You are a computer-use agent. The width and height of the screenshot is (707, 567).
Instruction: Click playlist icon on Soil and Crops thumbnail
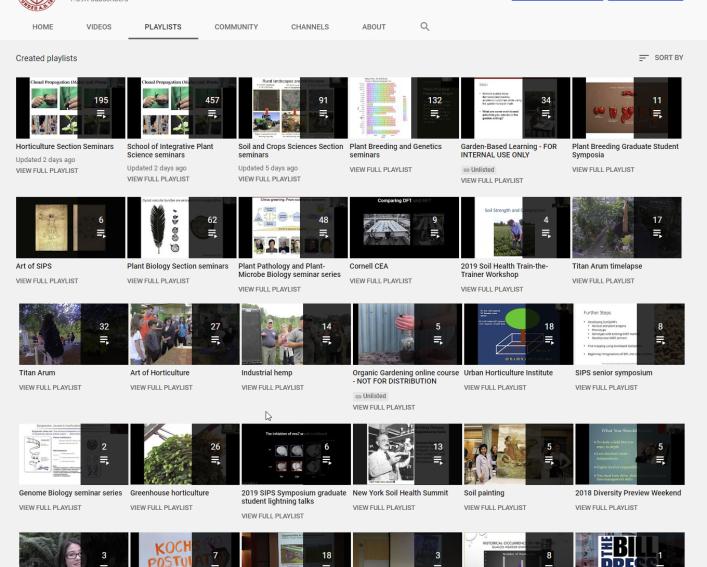[x=324, y=114]
